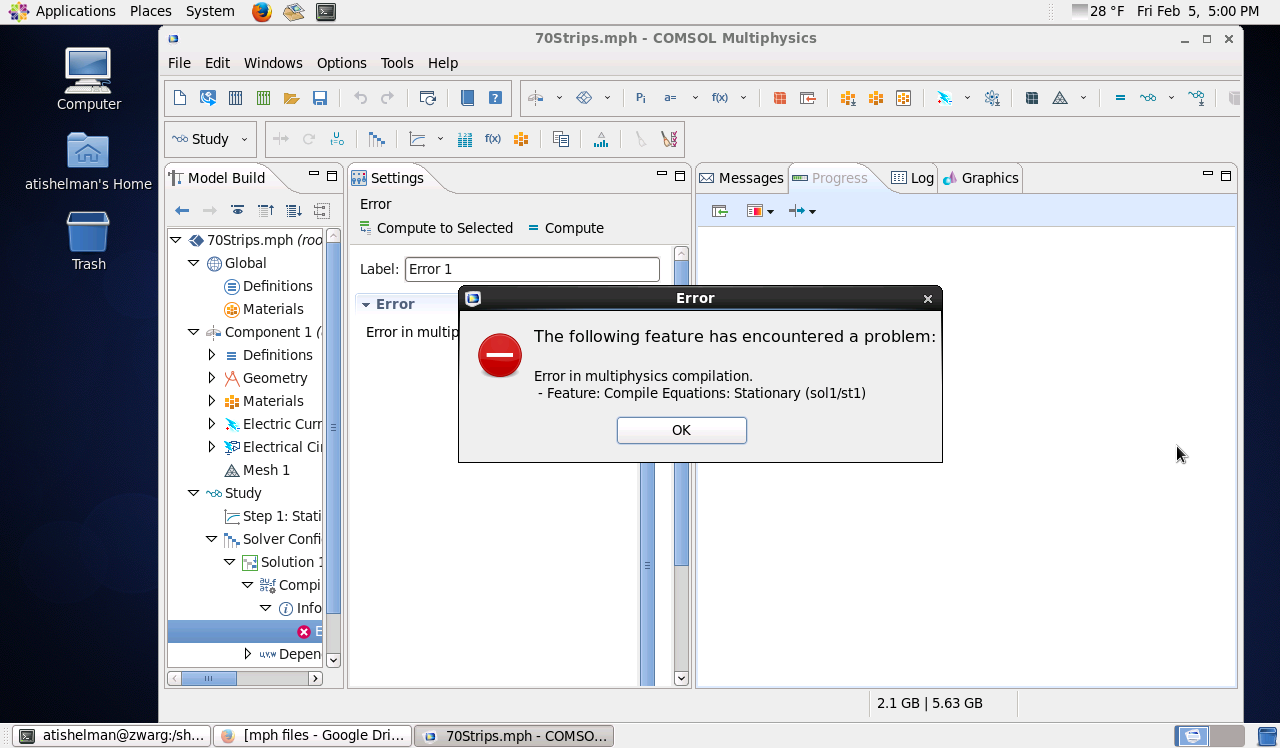Select the Electrical Circuit node
This screenshot has height=748, width=1280.
pos(273,447)
